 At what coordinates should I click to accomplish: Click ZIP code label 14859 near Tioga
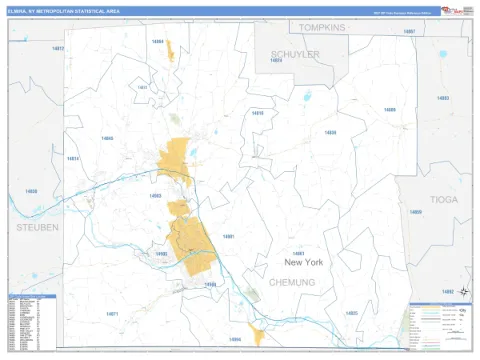pyautogui.click(x=416, y=212)
